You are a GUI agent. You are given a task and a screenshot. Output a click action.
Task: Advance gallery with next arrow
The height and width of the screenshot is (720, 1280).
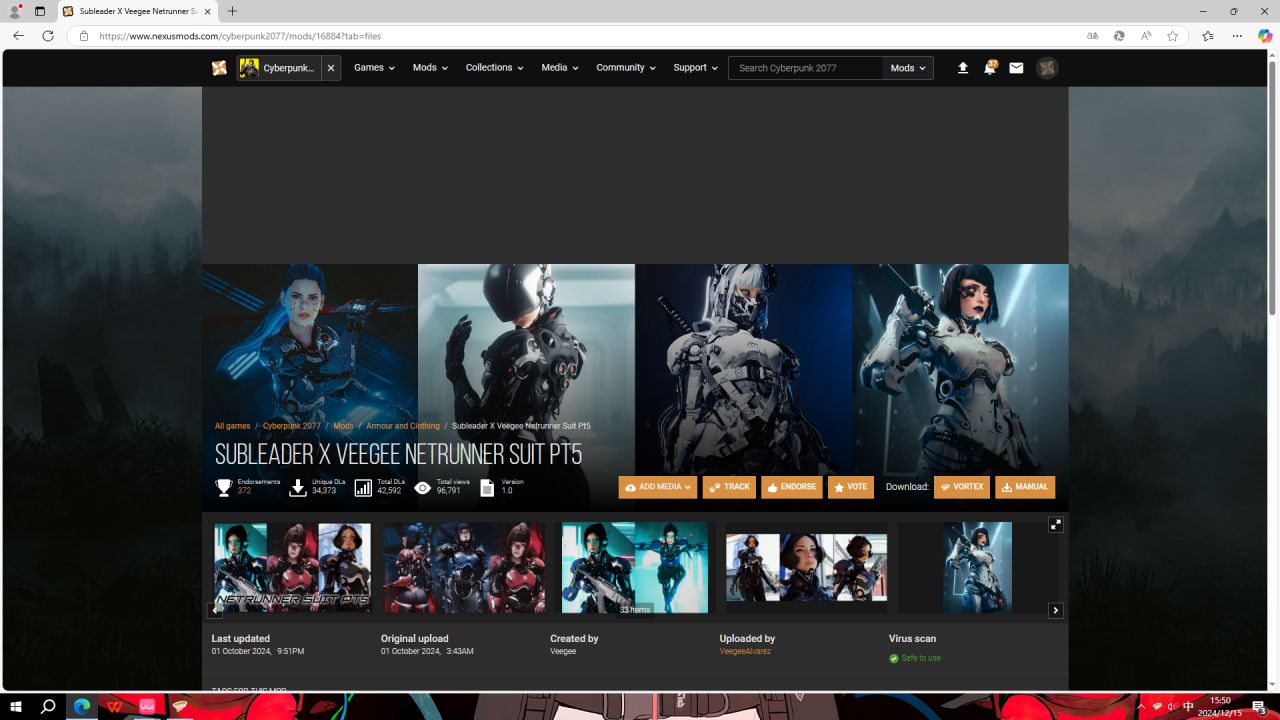click(x=1055, y=610)
